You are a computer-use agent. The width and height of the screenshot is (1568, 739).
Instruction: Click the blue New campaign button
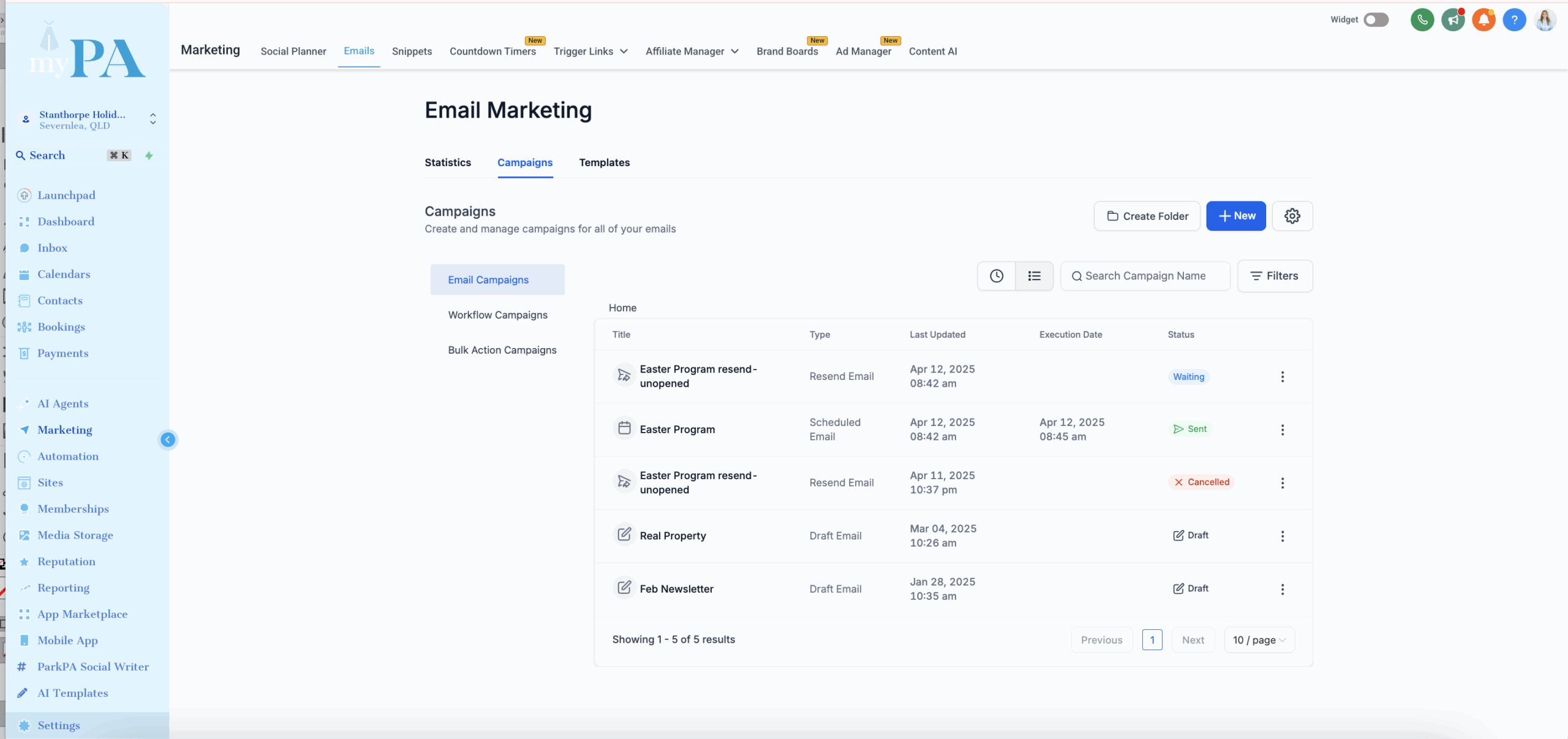tap(1236, 216)
